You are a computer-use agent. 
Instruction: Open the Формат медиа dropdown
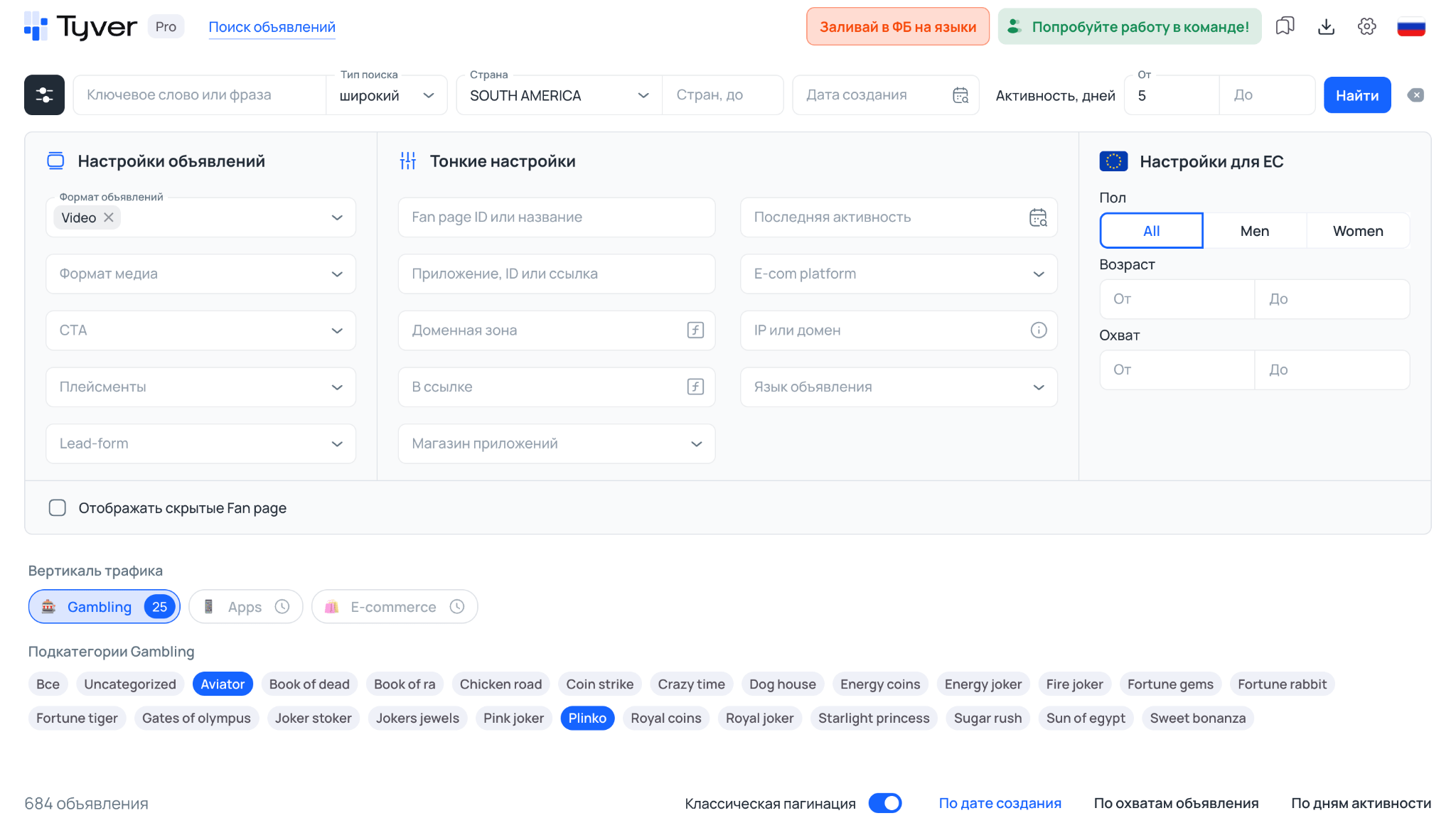tap(200, 274)
